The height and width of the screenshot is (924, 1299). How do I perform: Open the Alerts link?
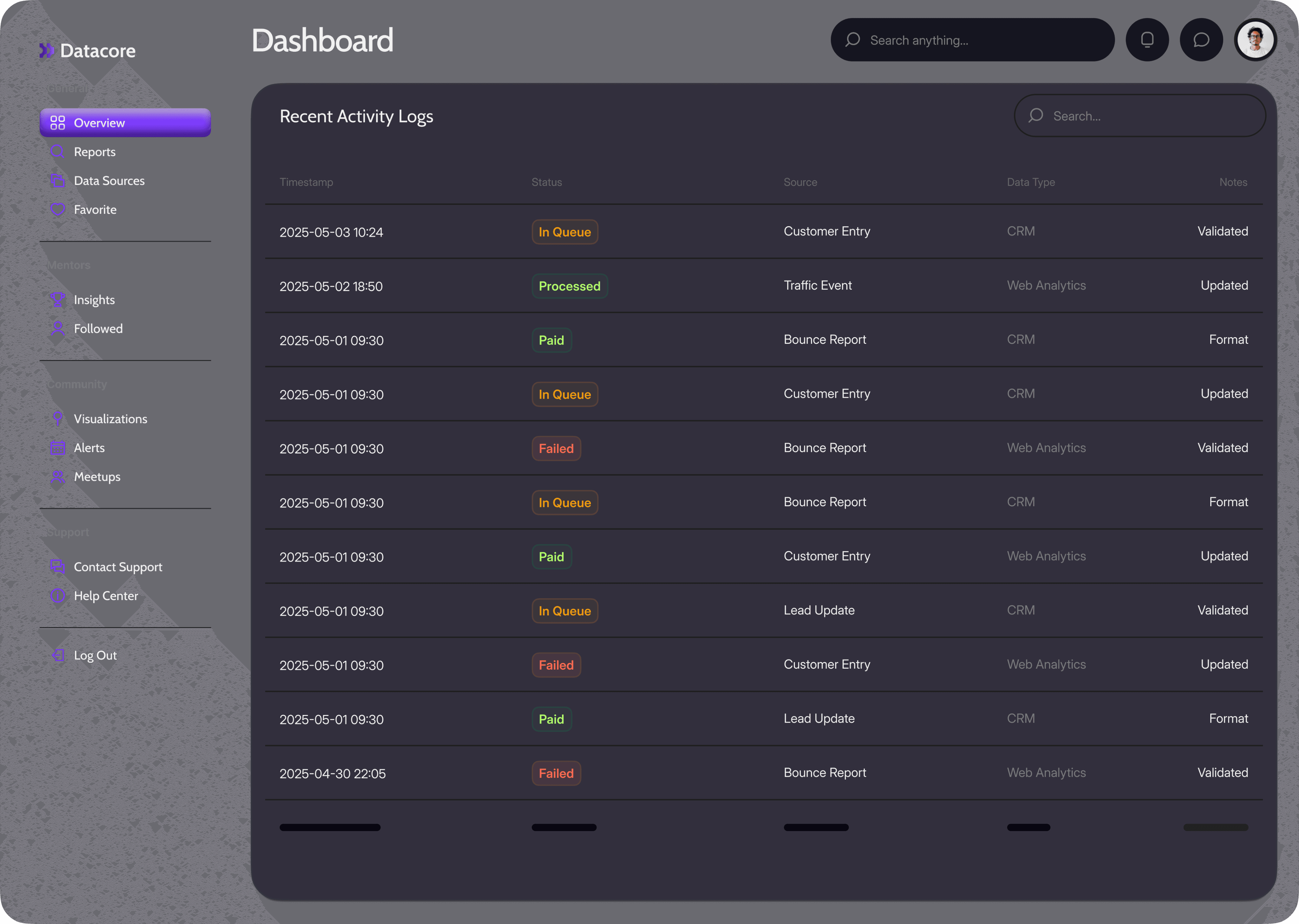click(x=125, y=448)
